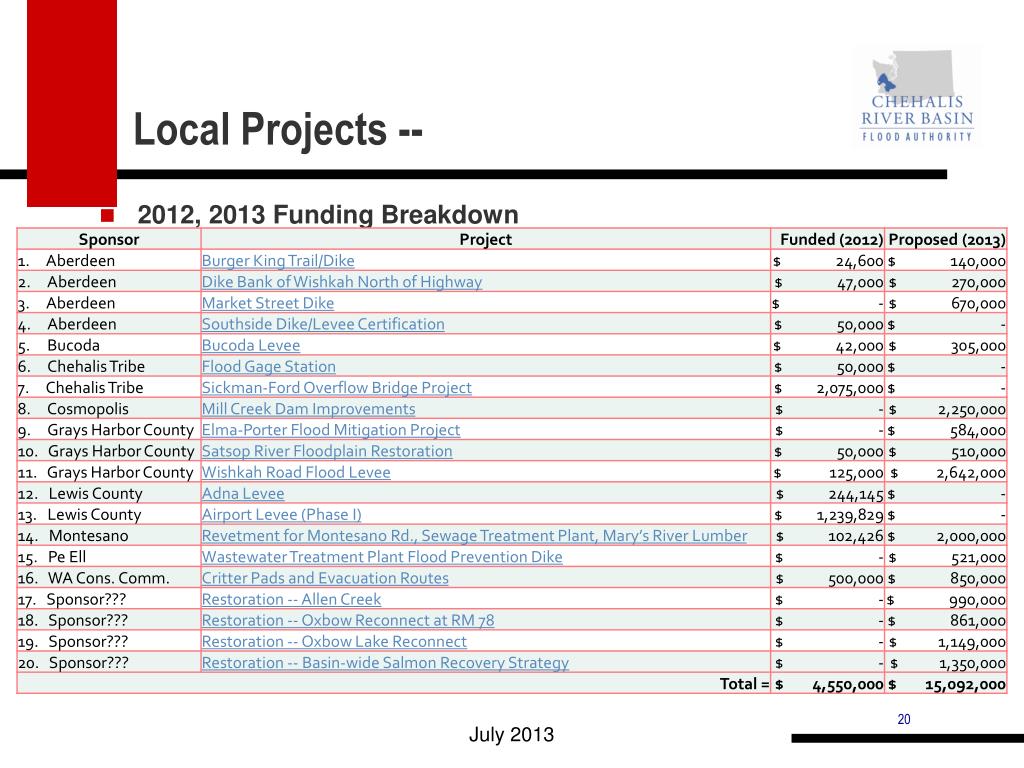This screenshot has height=768, width=1024.
Task: Click the Restoration -- Allen Creek link
Action: point(291,599)
